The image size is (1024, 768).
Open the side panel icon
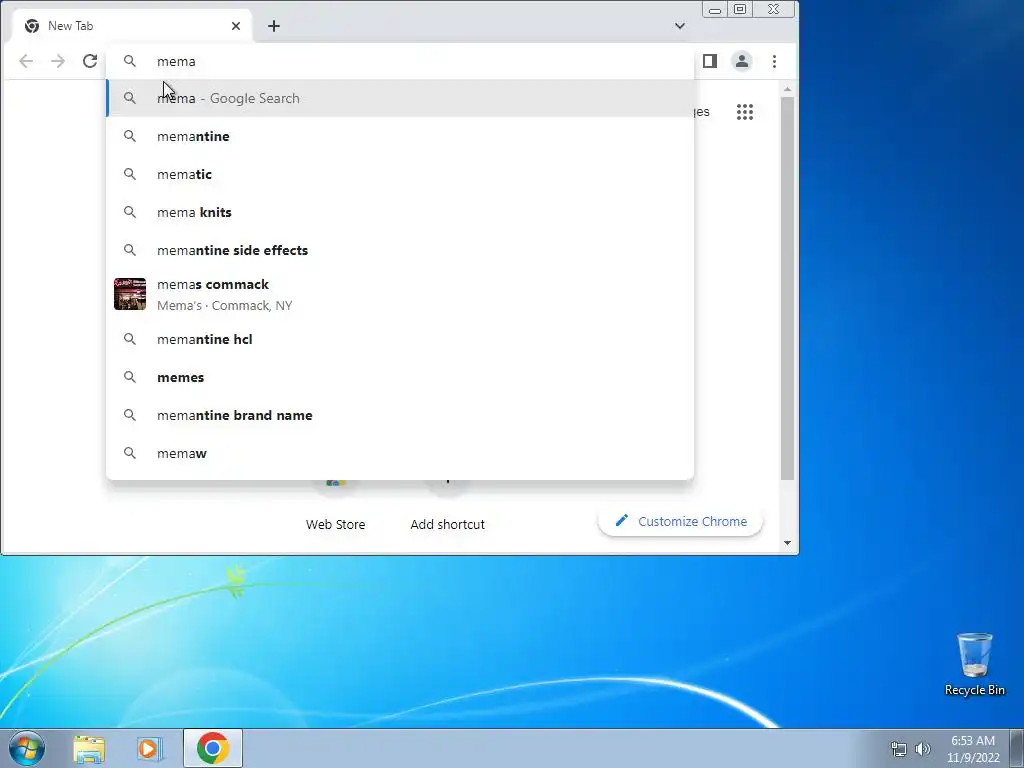[x=710, y=61]
